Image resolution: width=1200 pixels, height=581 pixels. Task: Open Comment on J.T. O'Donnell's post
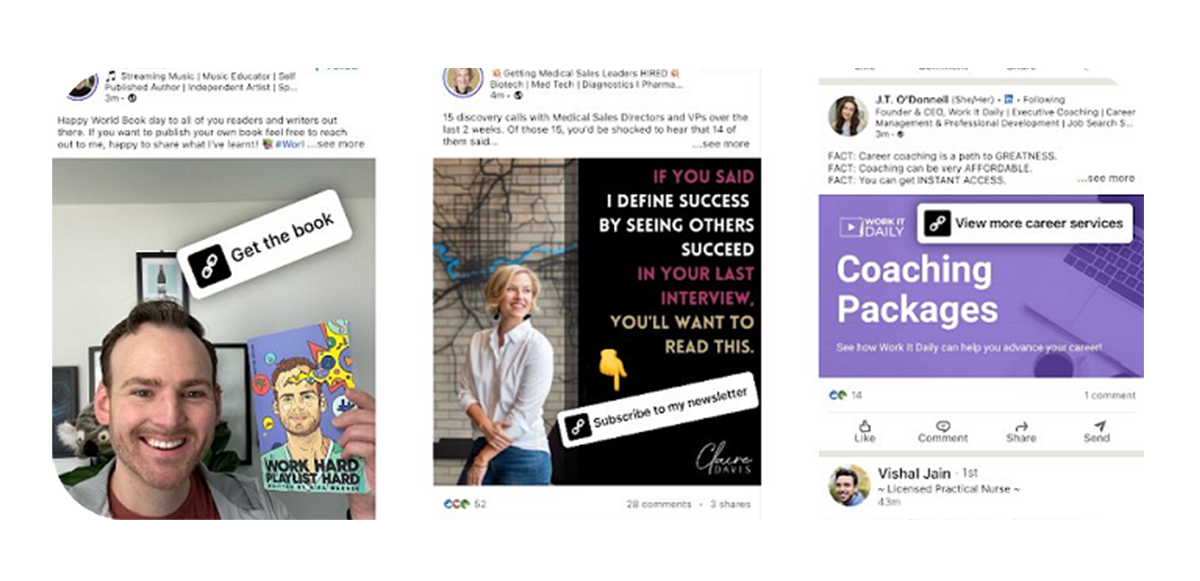[x=943, y=431]
